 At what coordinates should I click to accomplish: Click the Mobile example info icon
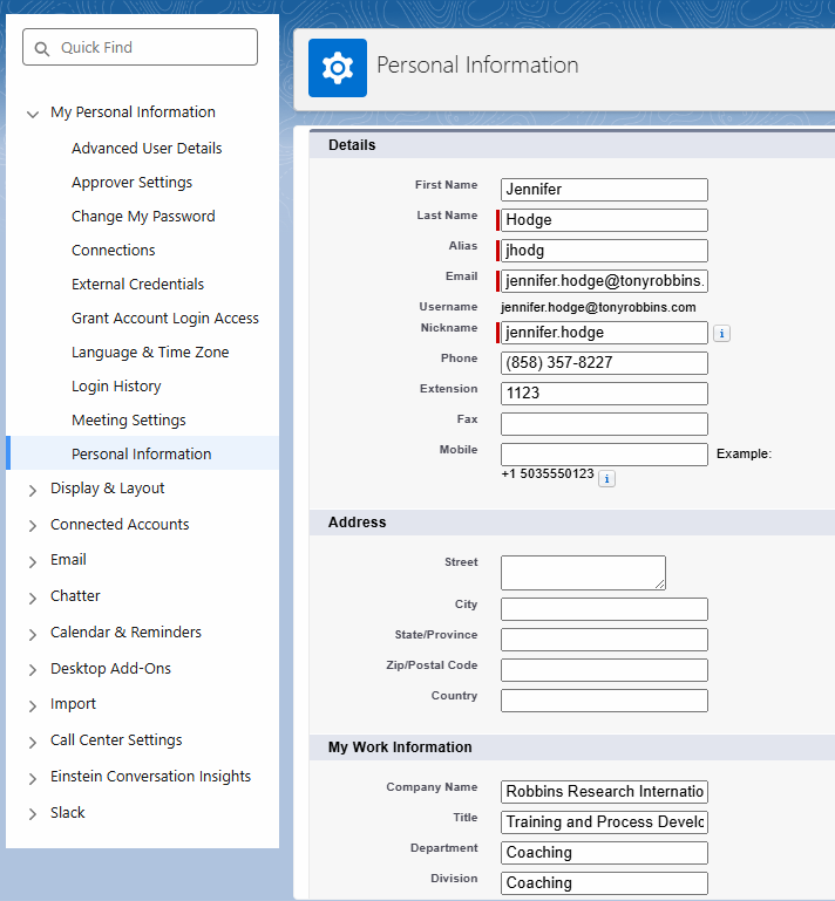[x=607, y=478]
